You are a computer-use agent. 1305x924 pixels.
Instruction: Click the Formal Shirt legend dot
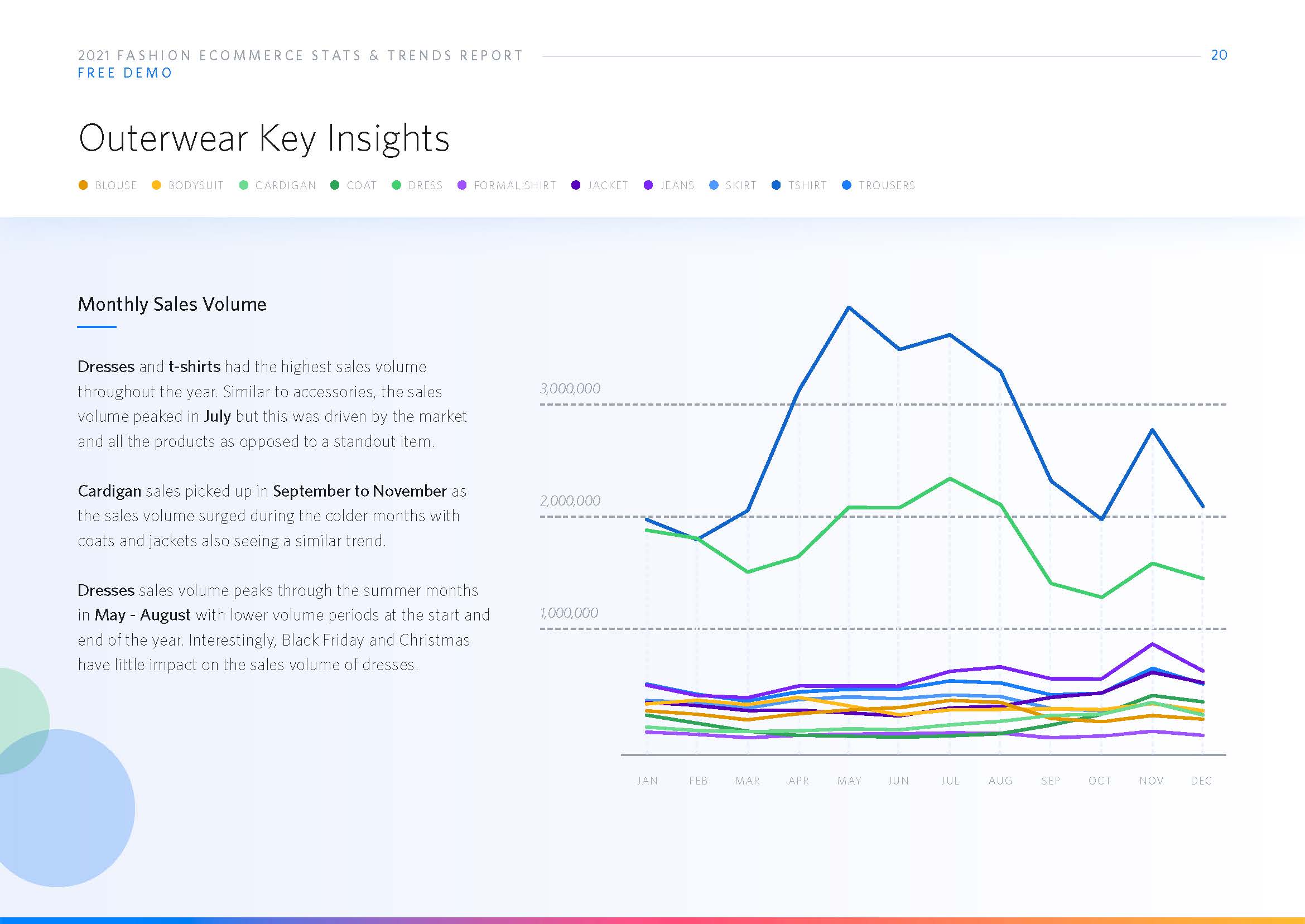point(462,185)
